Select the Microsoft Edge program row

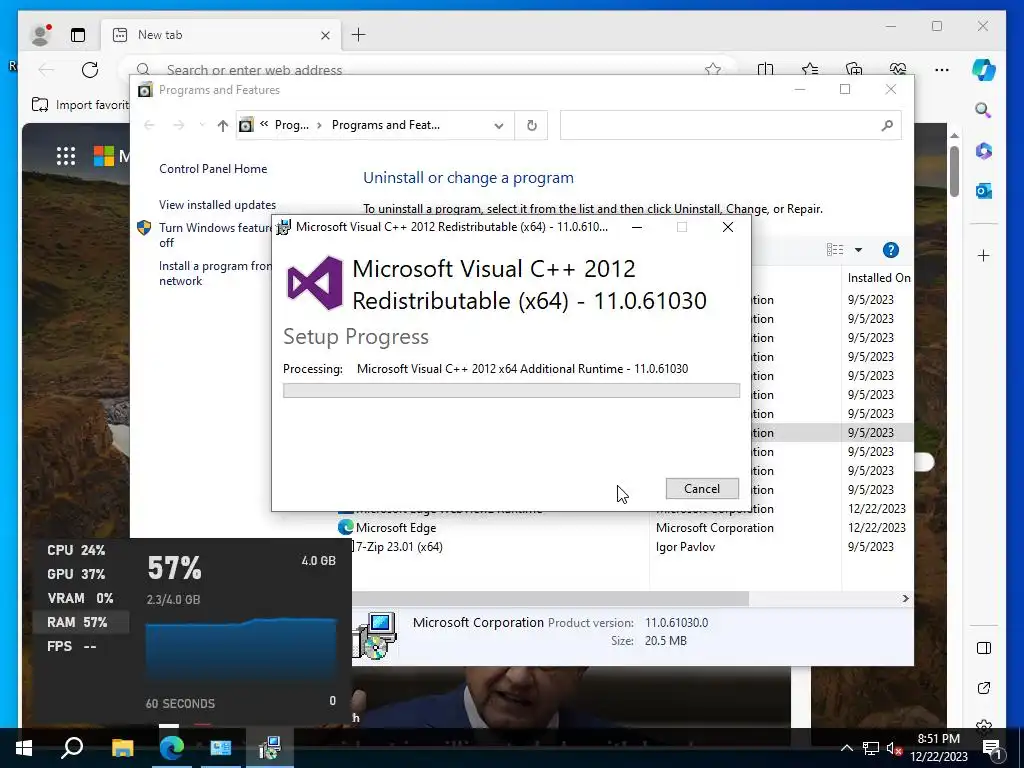[x=625, y=528]
